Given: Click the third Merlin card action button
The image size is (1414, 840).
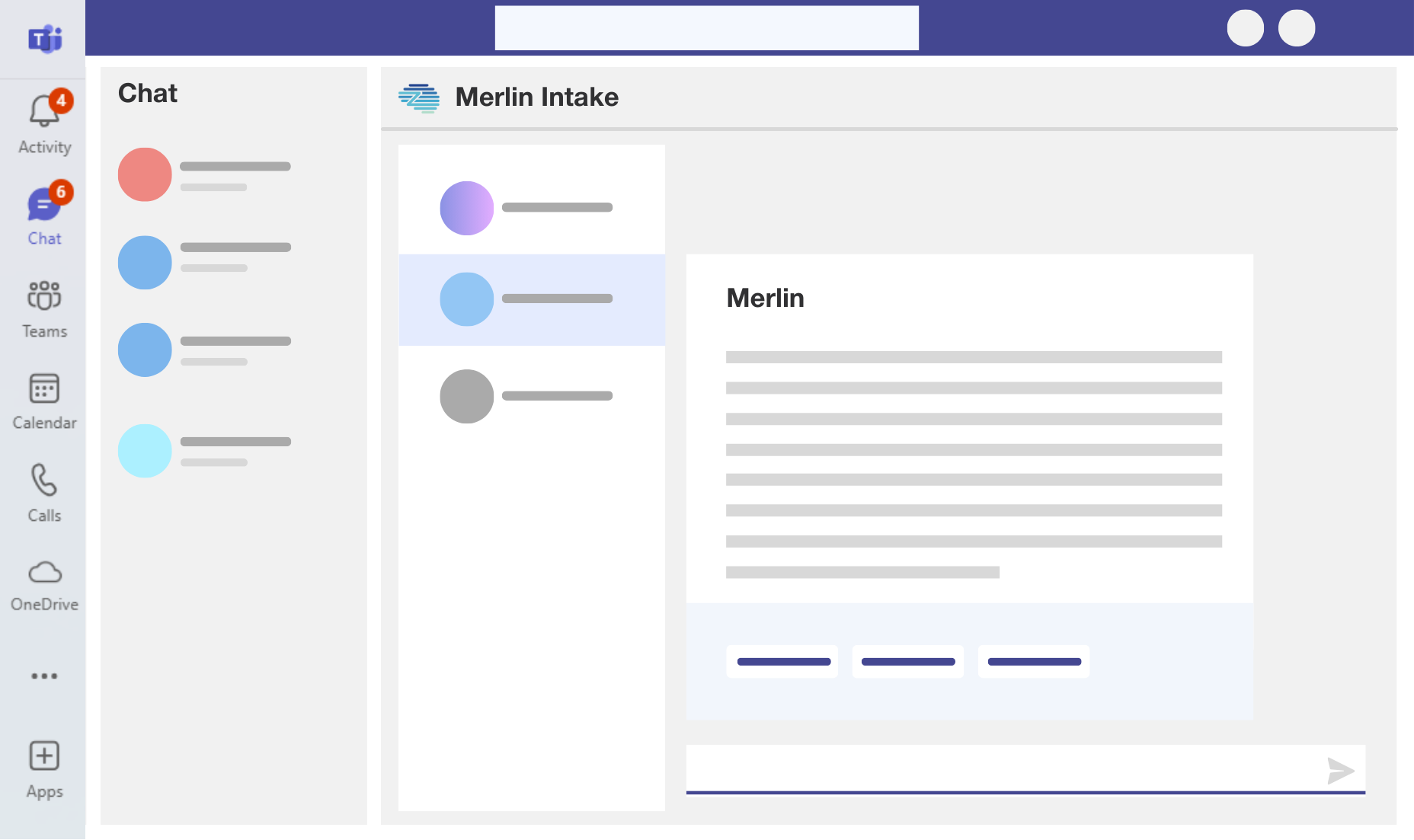Looking at the screenshot, I should (x=1034, y=661).
